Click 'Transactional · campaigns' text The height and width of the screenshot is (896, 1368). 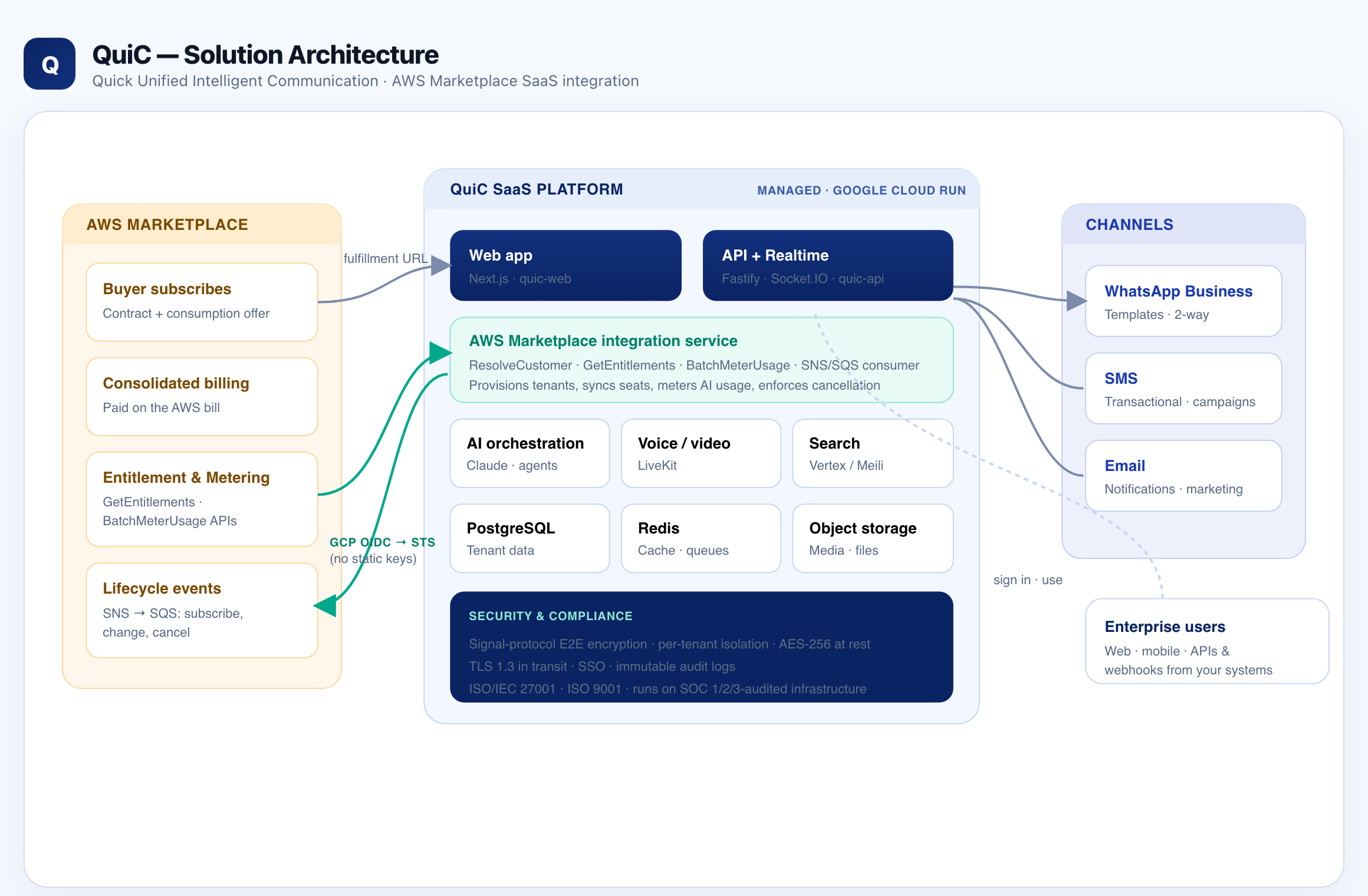[1180, 402]
